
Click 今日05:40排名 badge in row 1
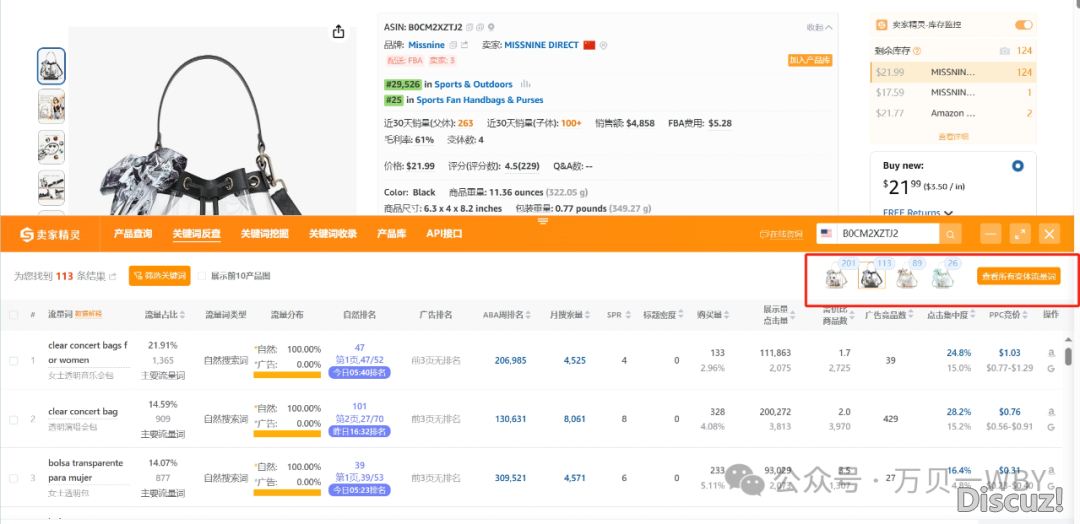pyautogui.click(x=360, y=373)
